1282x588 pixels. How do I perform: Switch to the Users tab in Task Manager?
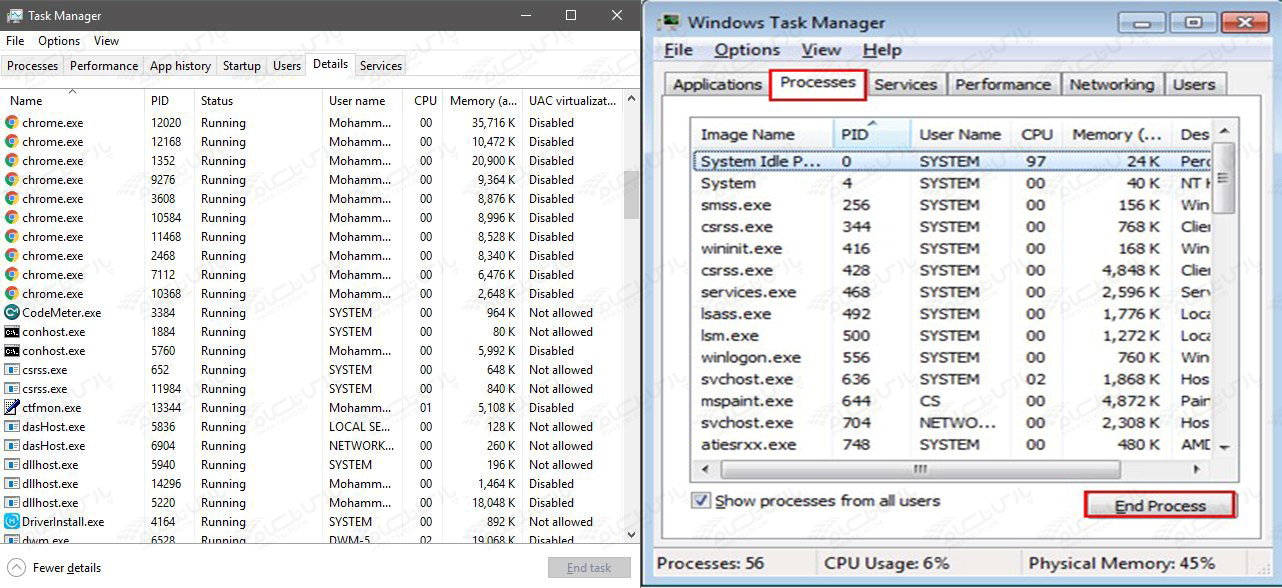pyautogui.click(x=287, y=66)
